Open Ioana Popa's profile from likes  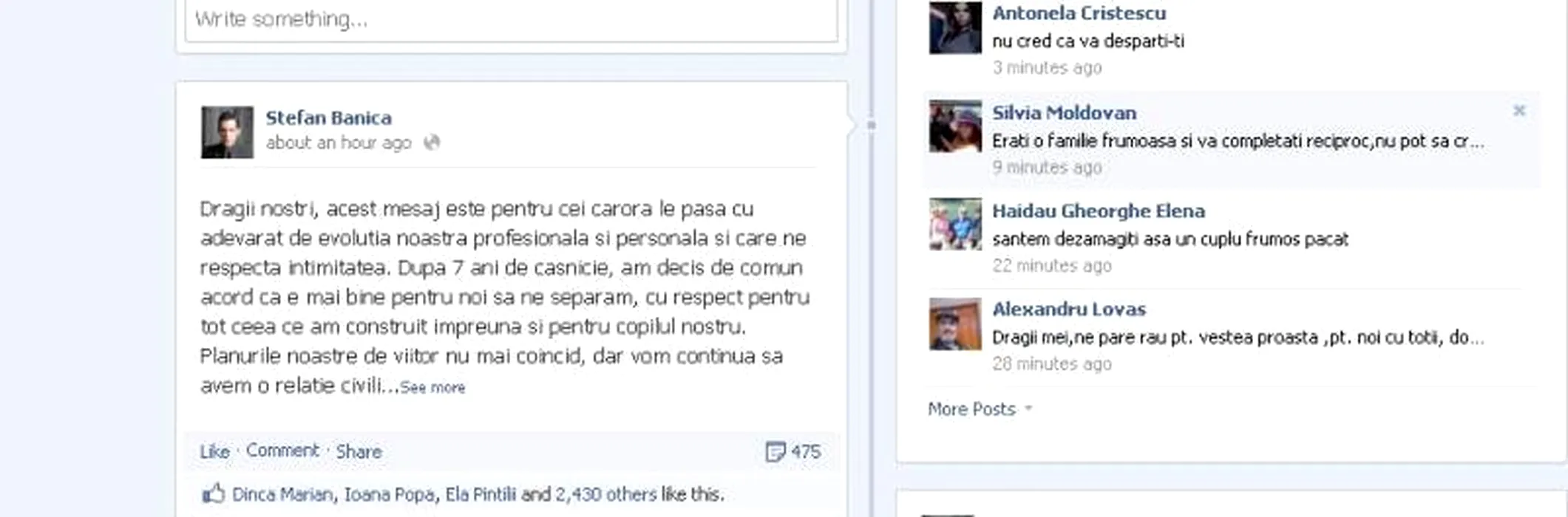click(x=390, y=494)
